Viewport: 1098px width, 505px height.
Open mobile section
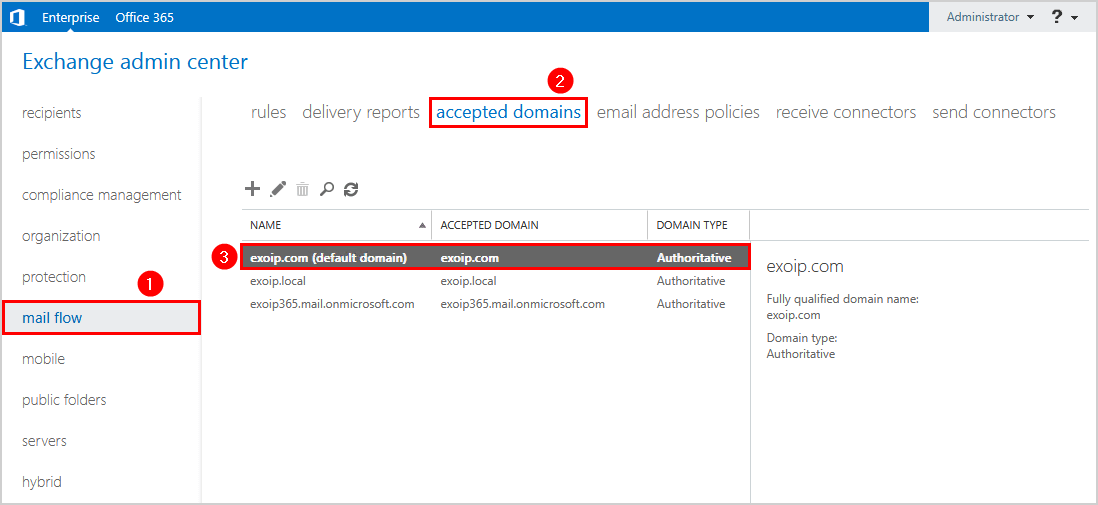[43, 359]
